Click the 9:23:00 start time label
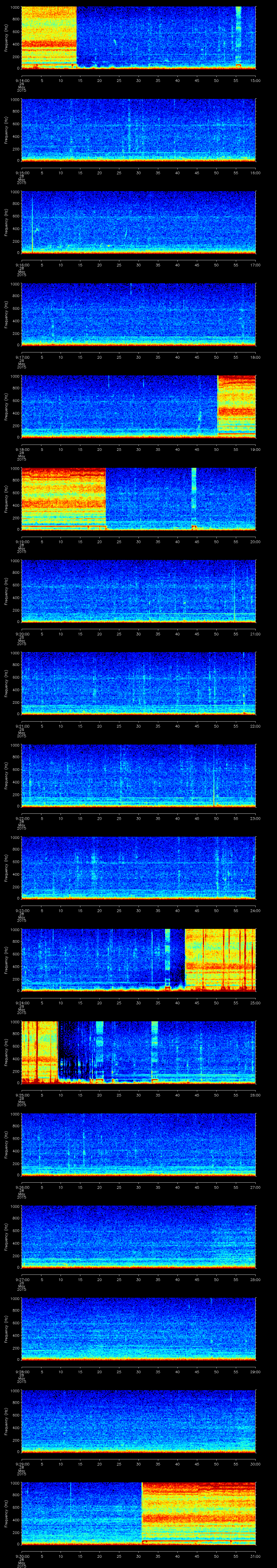 22,910
